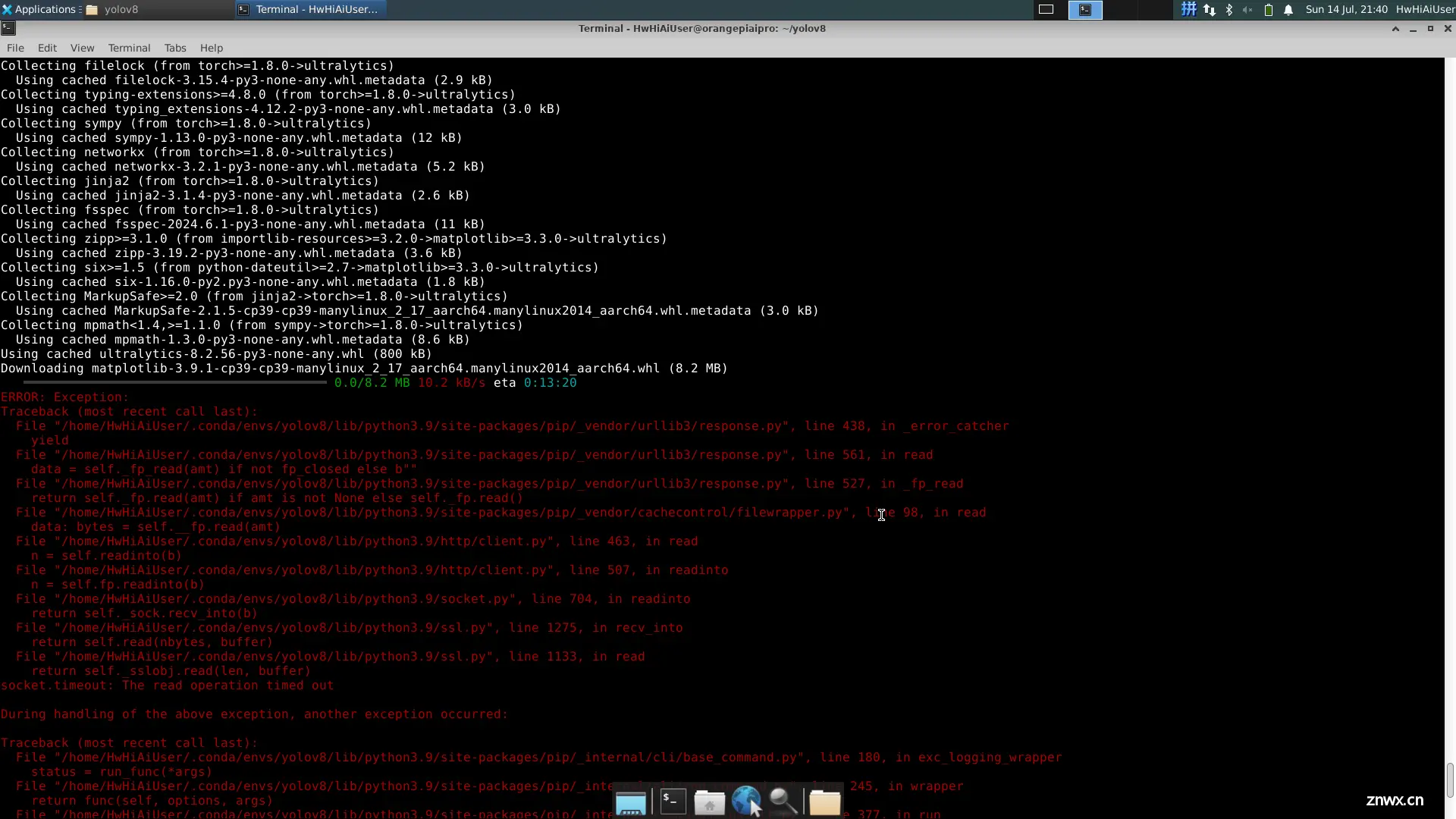This screenshot has width=1456, height=819.
Task: Open the Help menu
Action: tap(212, 48)
